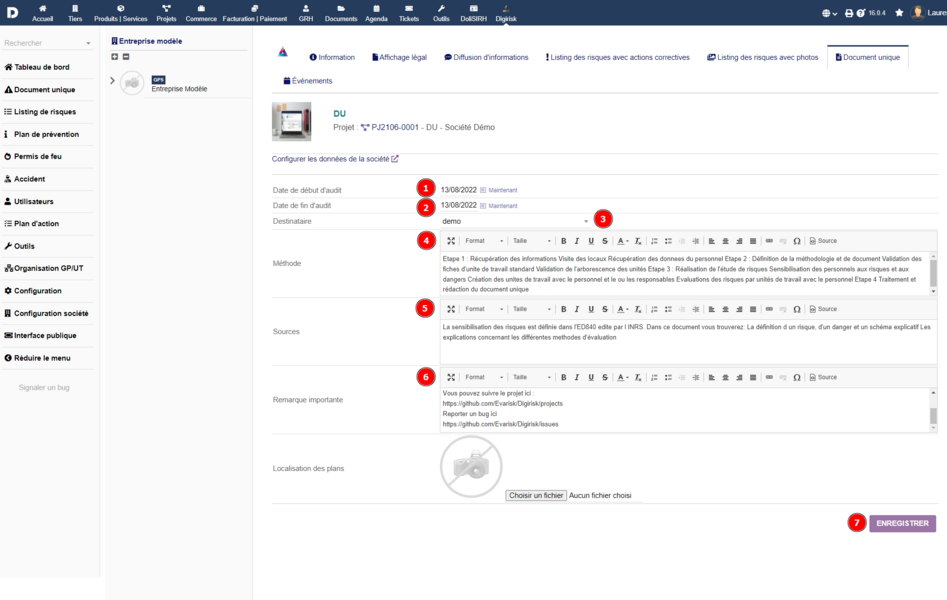Click the Rechercher search field
Screen dimensions: 947x600
point(47,43)
